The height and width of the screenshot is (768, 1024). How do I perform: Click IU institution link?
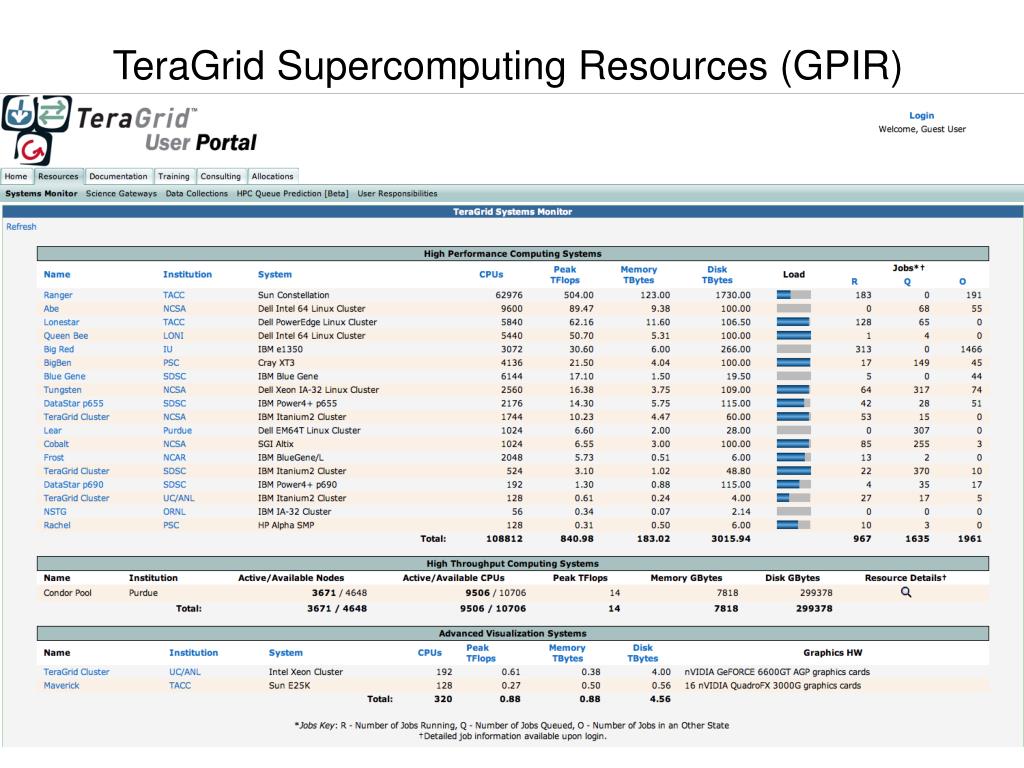coord(168,349)
